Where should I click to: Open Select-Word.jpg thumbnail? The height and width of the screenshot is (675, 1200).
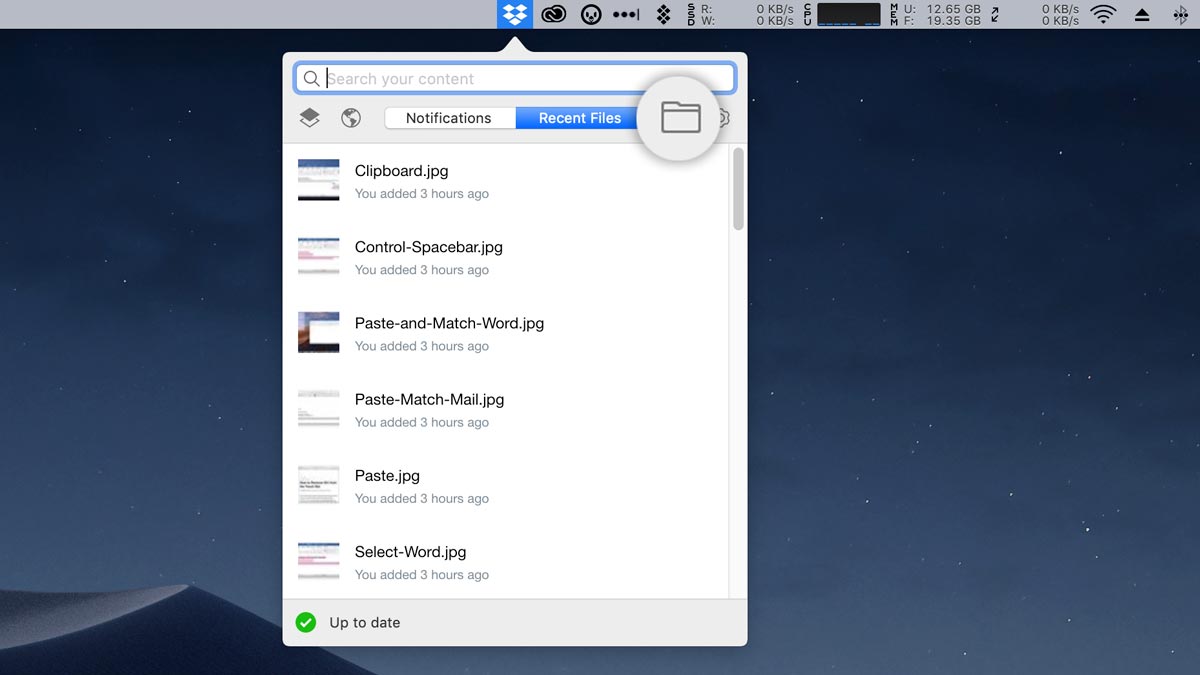coord(318,560)
